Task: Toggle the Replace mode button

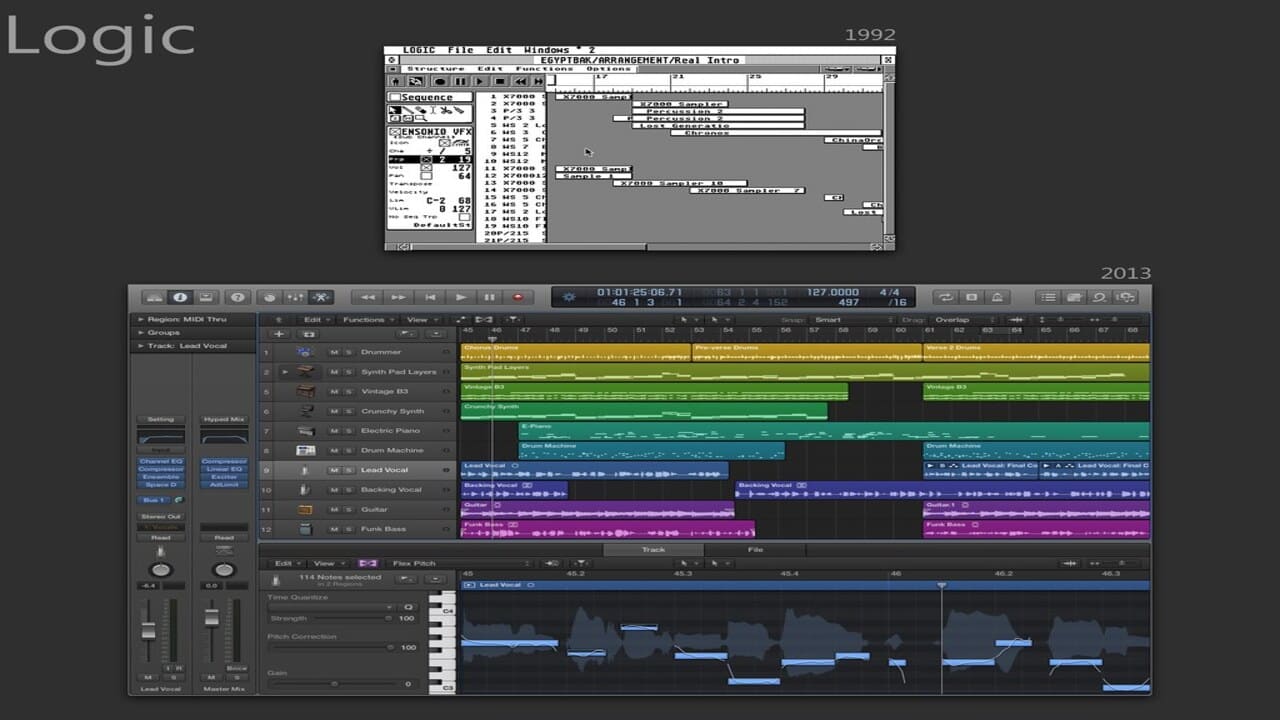Action: (x=971, y=297)
